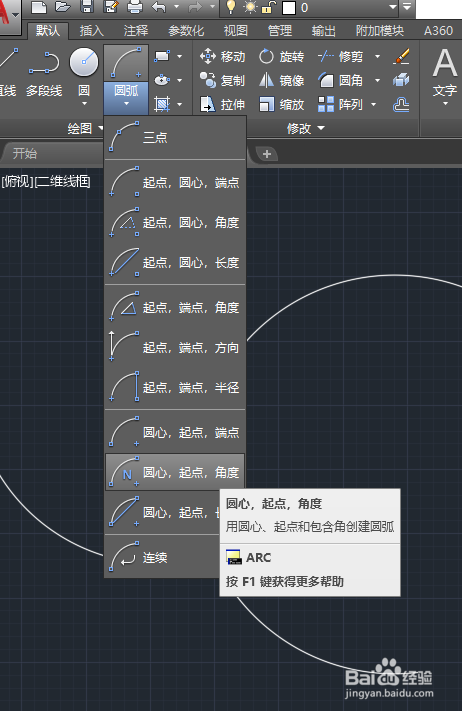The width and height of the screenshot is (462, 711).
Task: Click the 阵列 array tool
Action: [x=340, y=105]
